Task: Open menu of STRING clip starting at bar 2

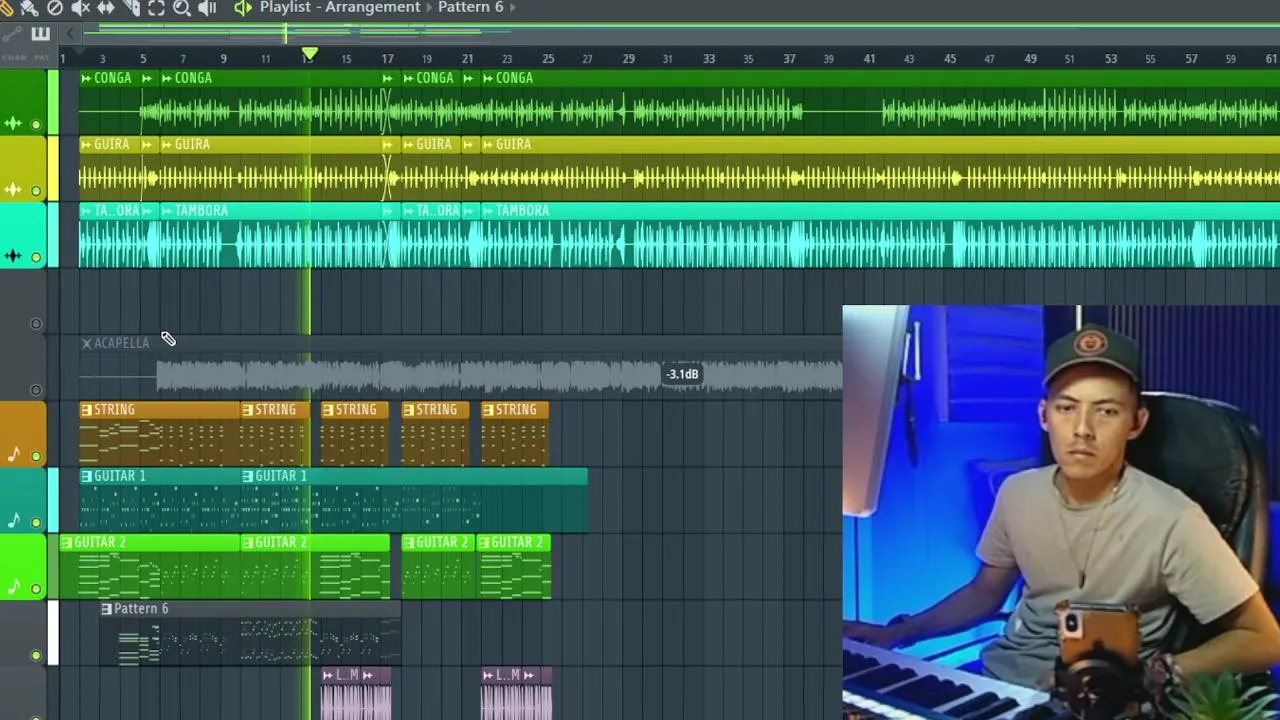Action: tap(86, 410)
